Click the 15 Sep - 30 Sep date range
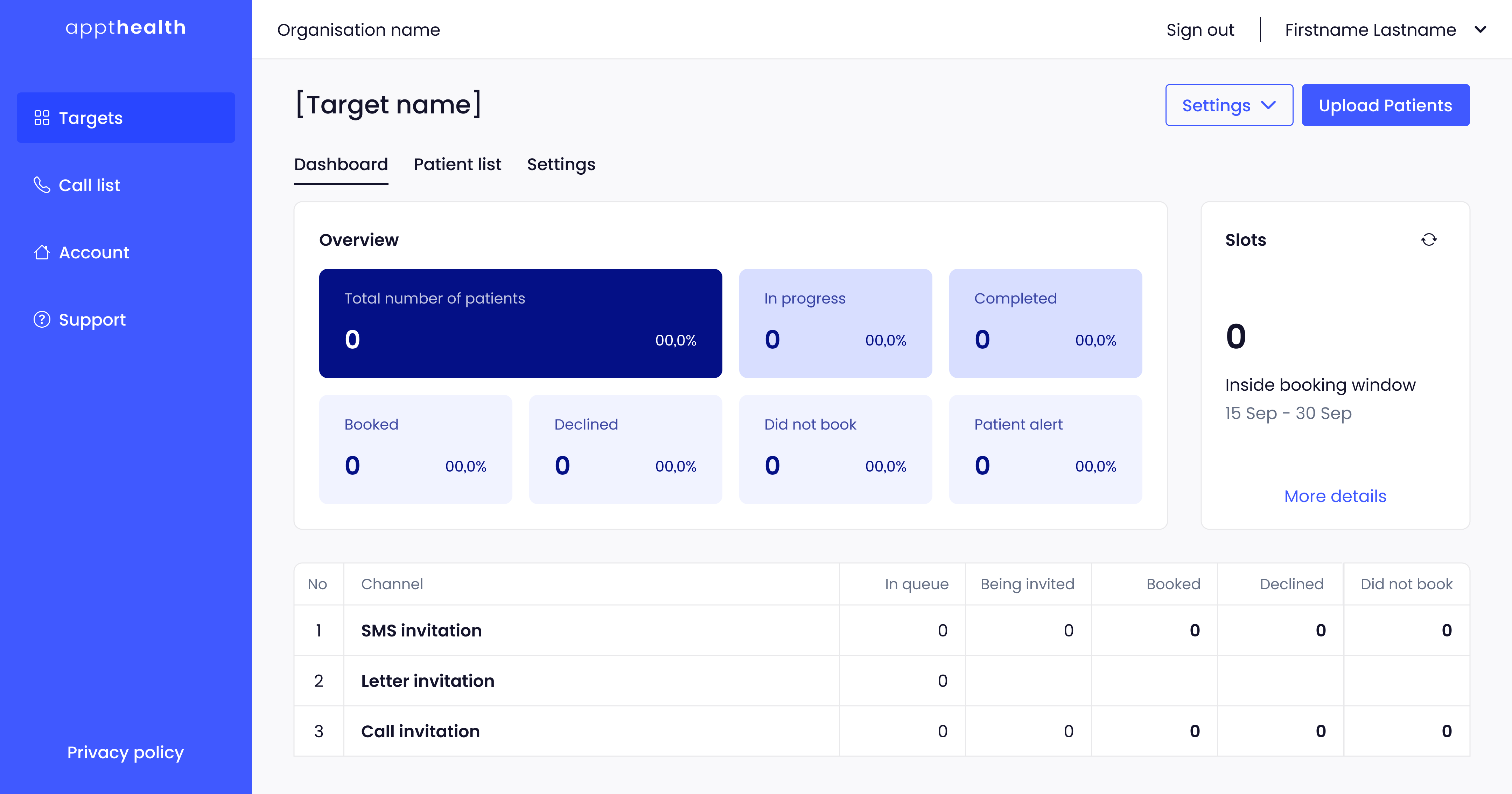The height and width of the screenshot is (794, 1512). point(1288,413)
